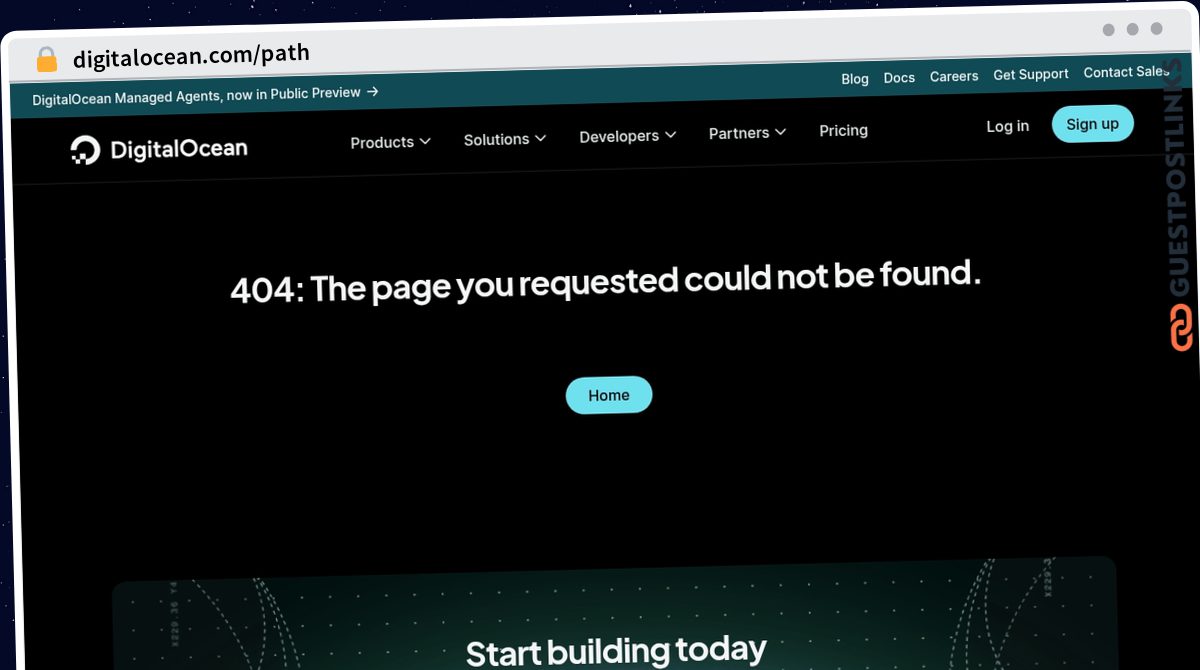Click the 404 page not found heading
1200x670 pixels.
[x=606, y=283]
